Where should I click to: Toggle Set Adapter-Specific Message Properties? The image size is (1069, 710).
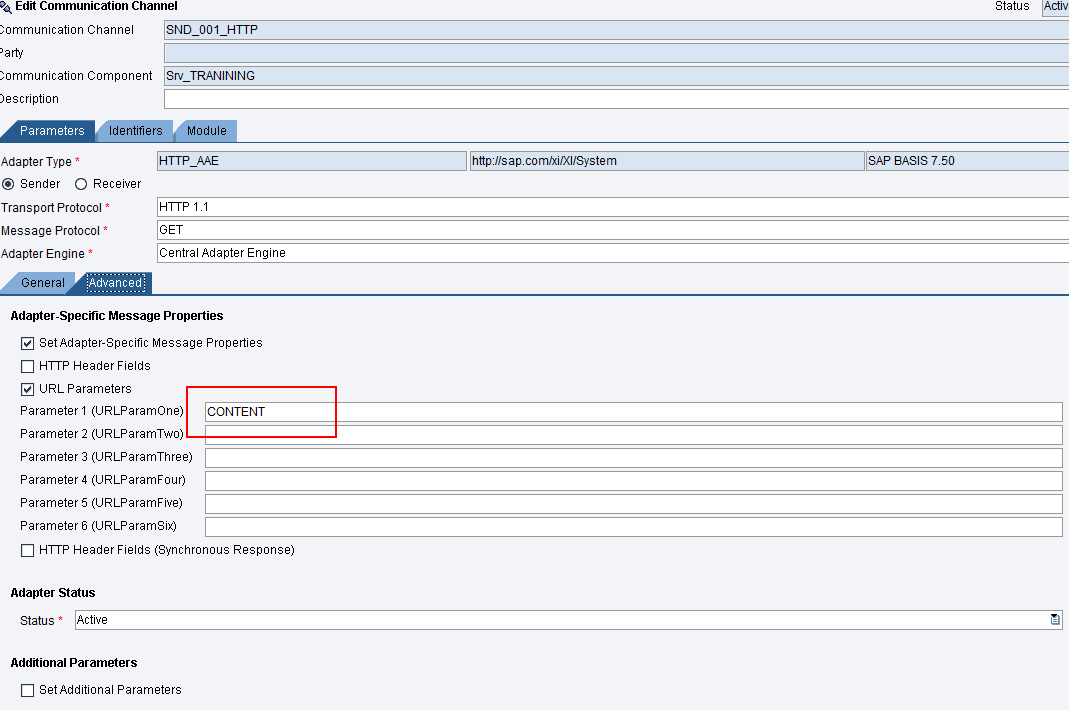[27, 342]
